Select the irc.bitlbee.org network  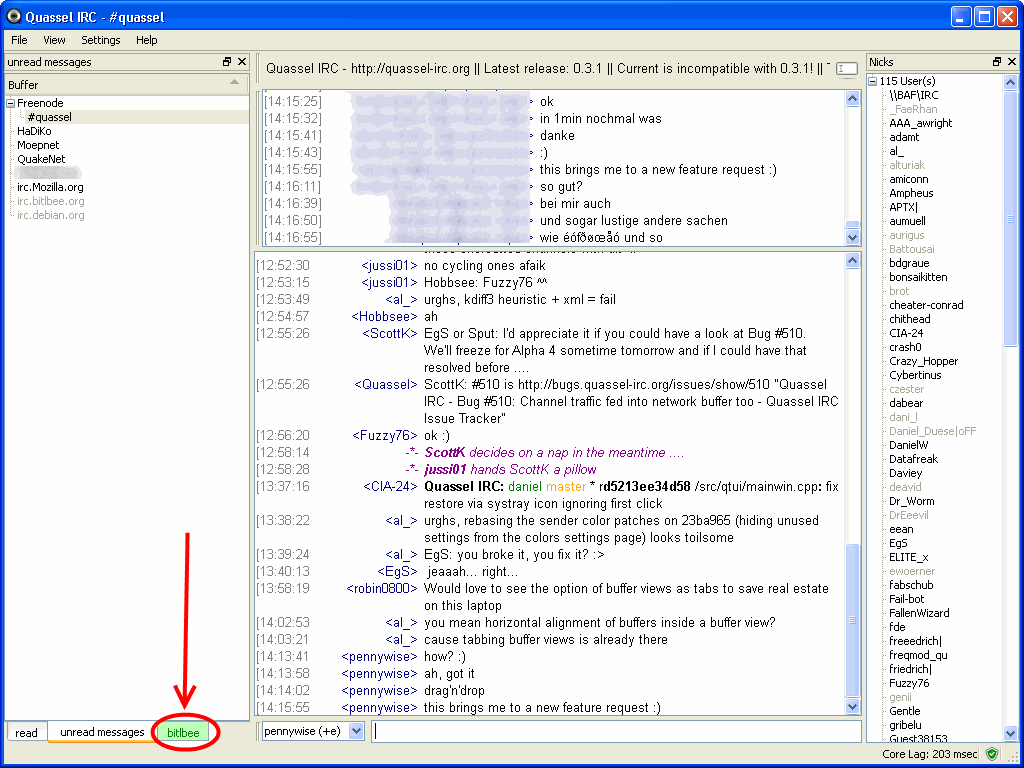coord(50,201)
